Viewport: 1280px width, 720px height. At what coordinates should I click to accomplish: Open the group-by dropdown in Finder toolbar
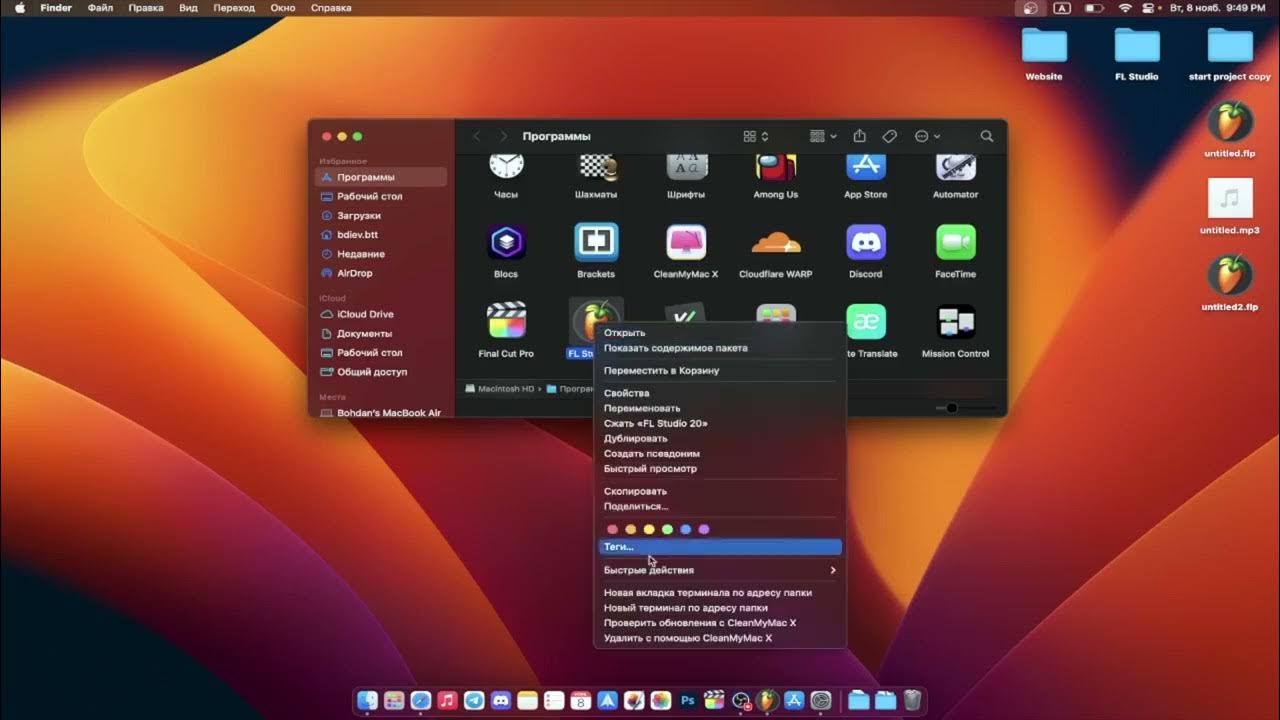823,136
